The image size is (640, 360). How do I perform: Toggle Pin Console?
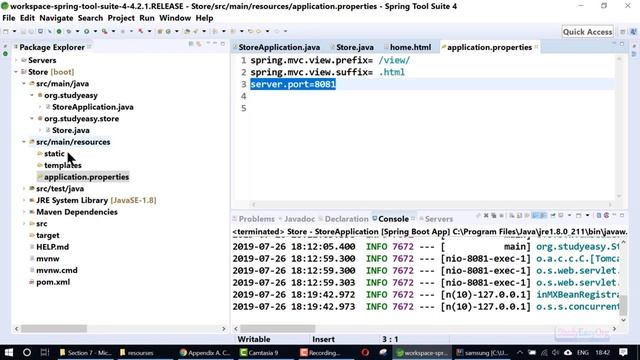553,216
